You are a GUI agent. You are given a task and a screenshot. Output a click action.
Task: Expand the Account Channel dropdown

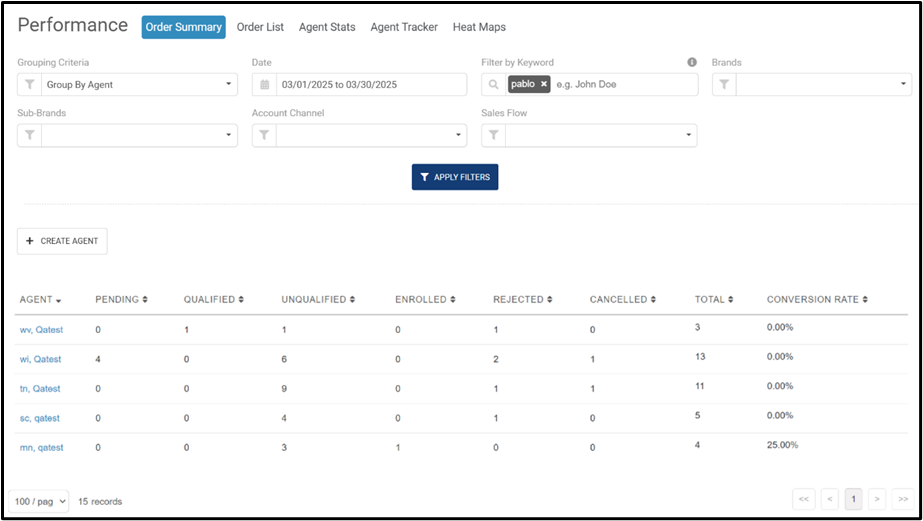click(x=371, y=135)
